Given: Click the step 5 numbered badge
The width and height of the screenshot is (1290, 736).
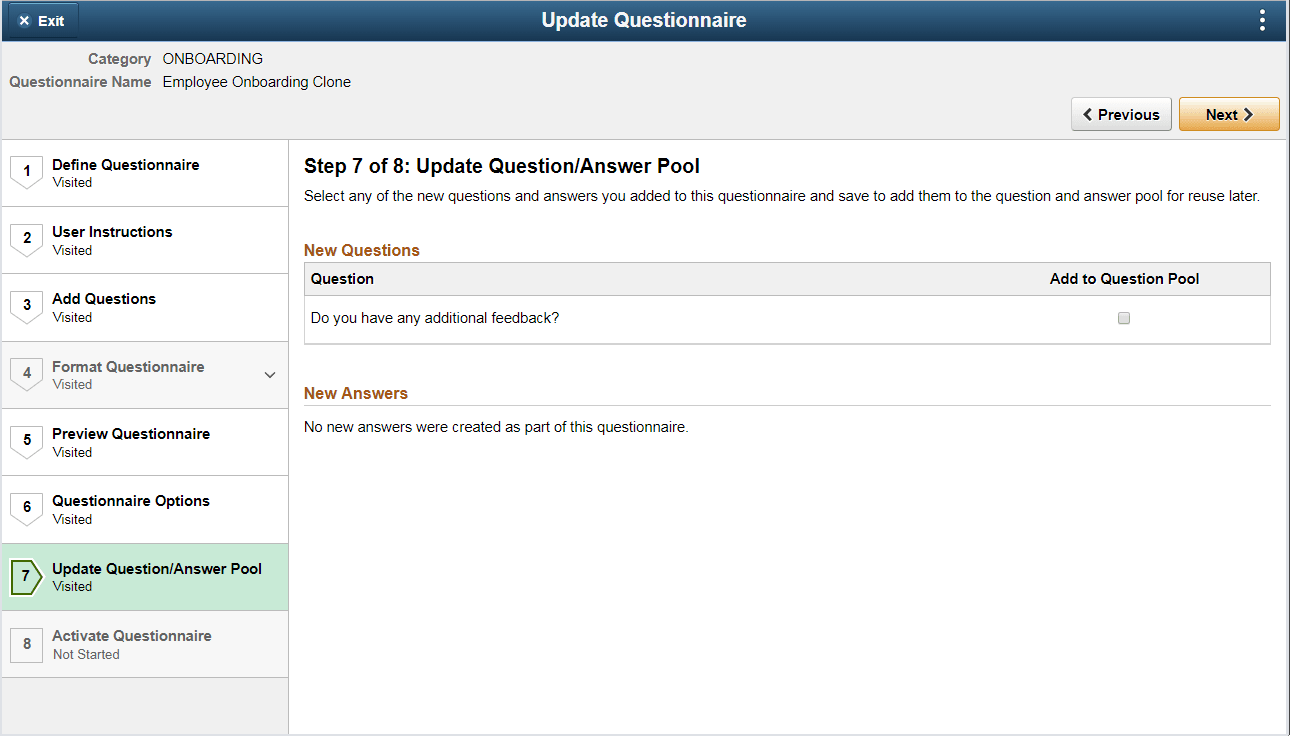Looking at the screenshot, I should pyautogui.click(x=26, y=442).
